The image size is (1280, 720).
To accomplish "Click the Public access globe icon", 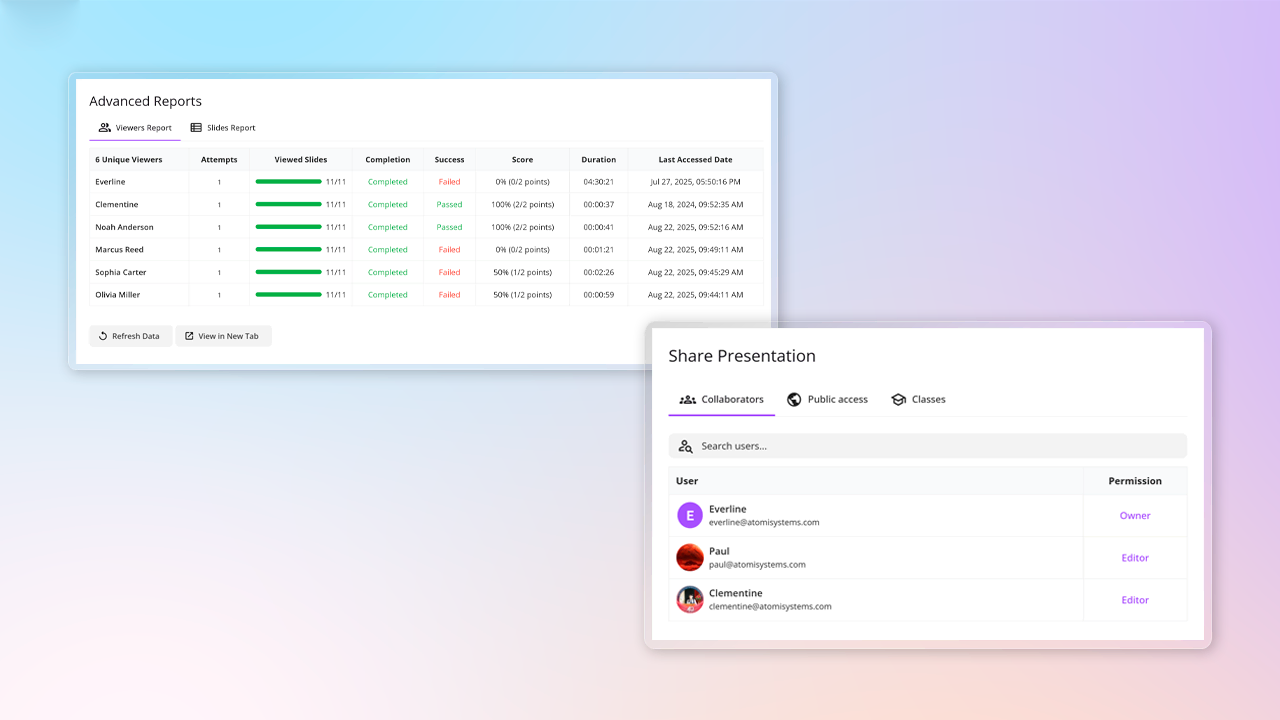I will point(794,399).
